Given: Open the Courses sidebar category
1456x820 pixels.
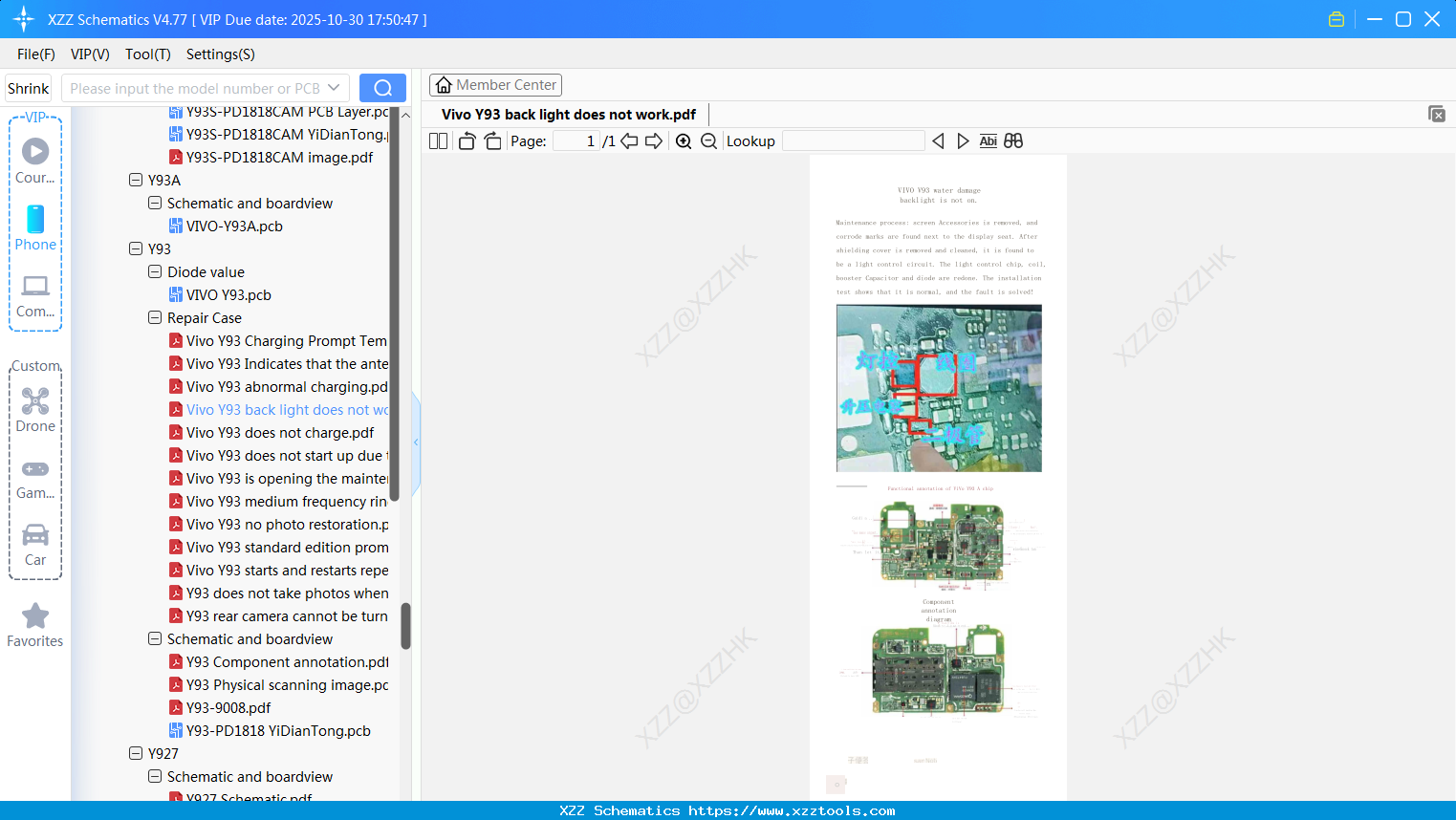Looking at the screenshot, I should (35, 161).
